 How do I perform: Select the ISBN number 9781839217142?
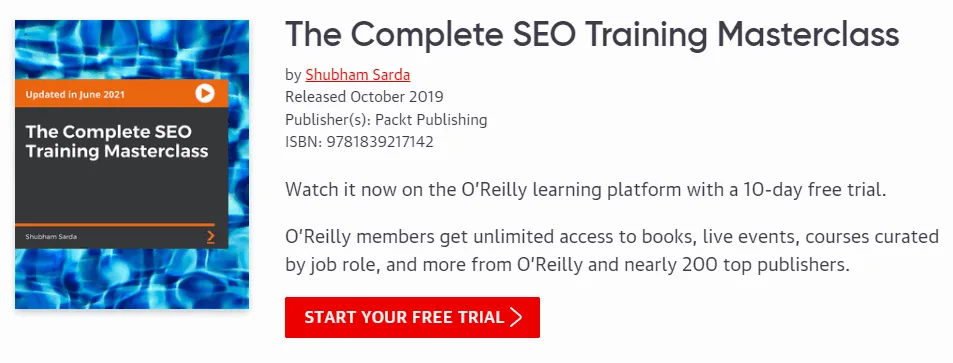[380, 142]
